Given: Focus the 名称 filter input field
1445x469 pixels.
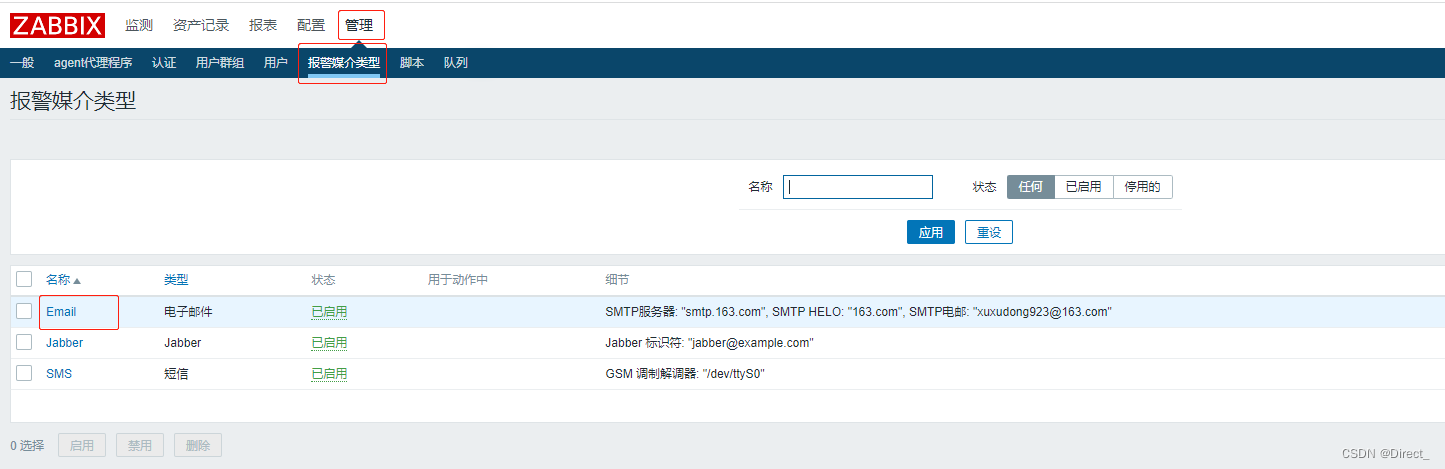Looking at the screenshot, I should point(858,187).
